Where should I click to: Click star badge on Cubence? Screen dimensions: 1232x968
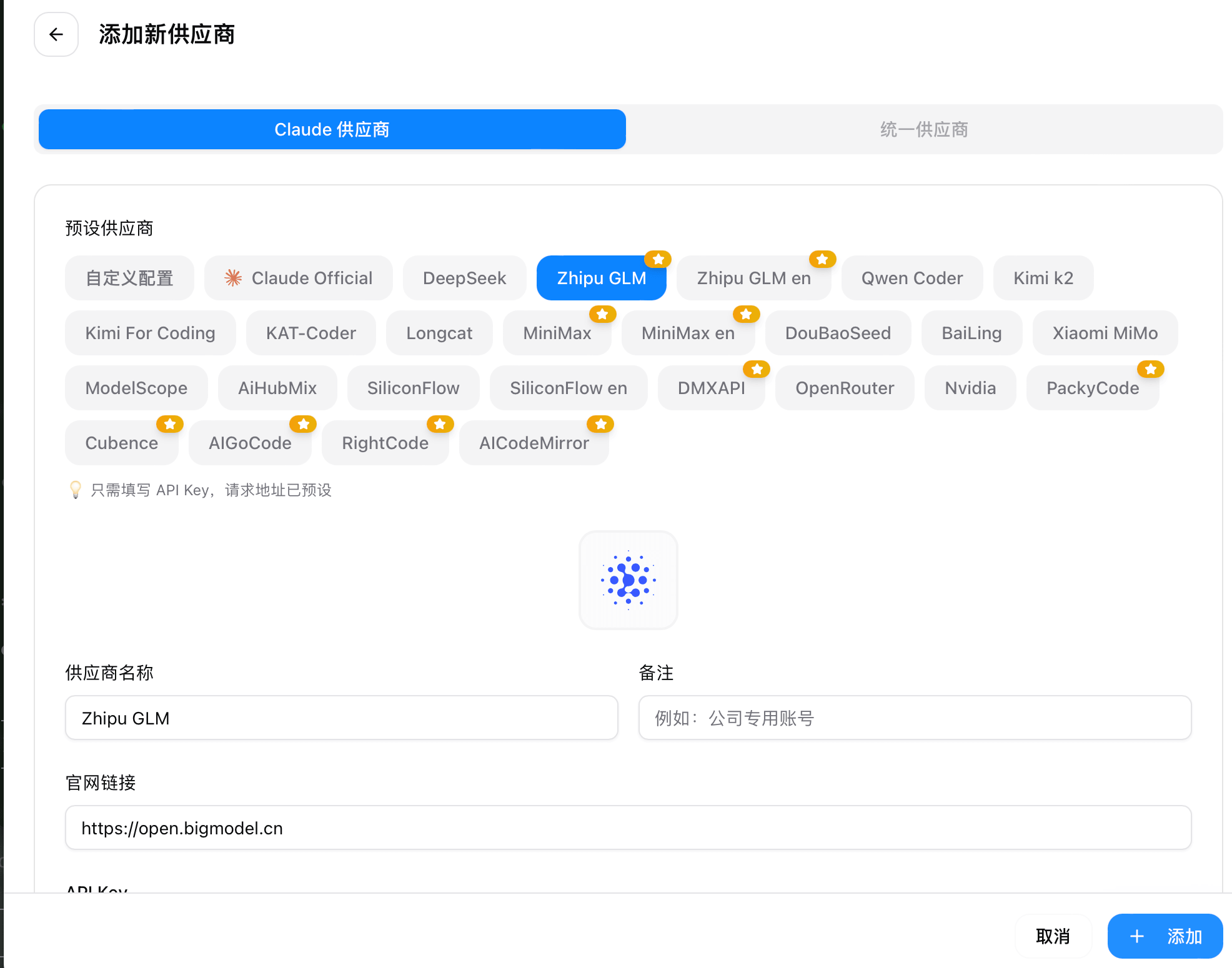(170, 423)
